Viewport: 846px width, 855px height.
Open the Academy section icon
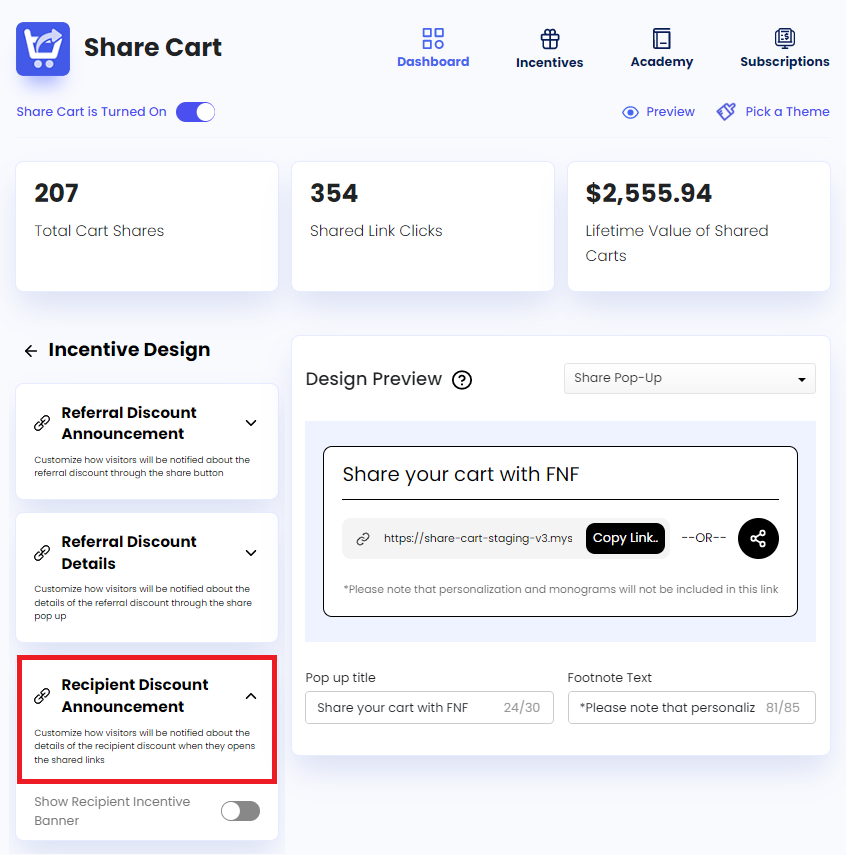(661, 38)
